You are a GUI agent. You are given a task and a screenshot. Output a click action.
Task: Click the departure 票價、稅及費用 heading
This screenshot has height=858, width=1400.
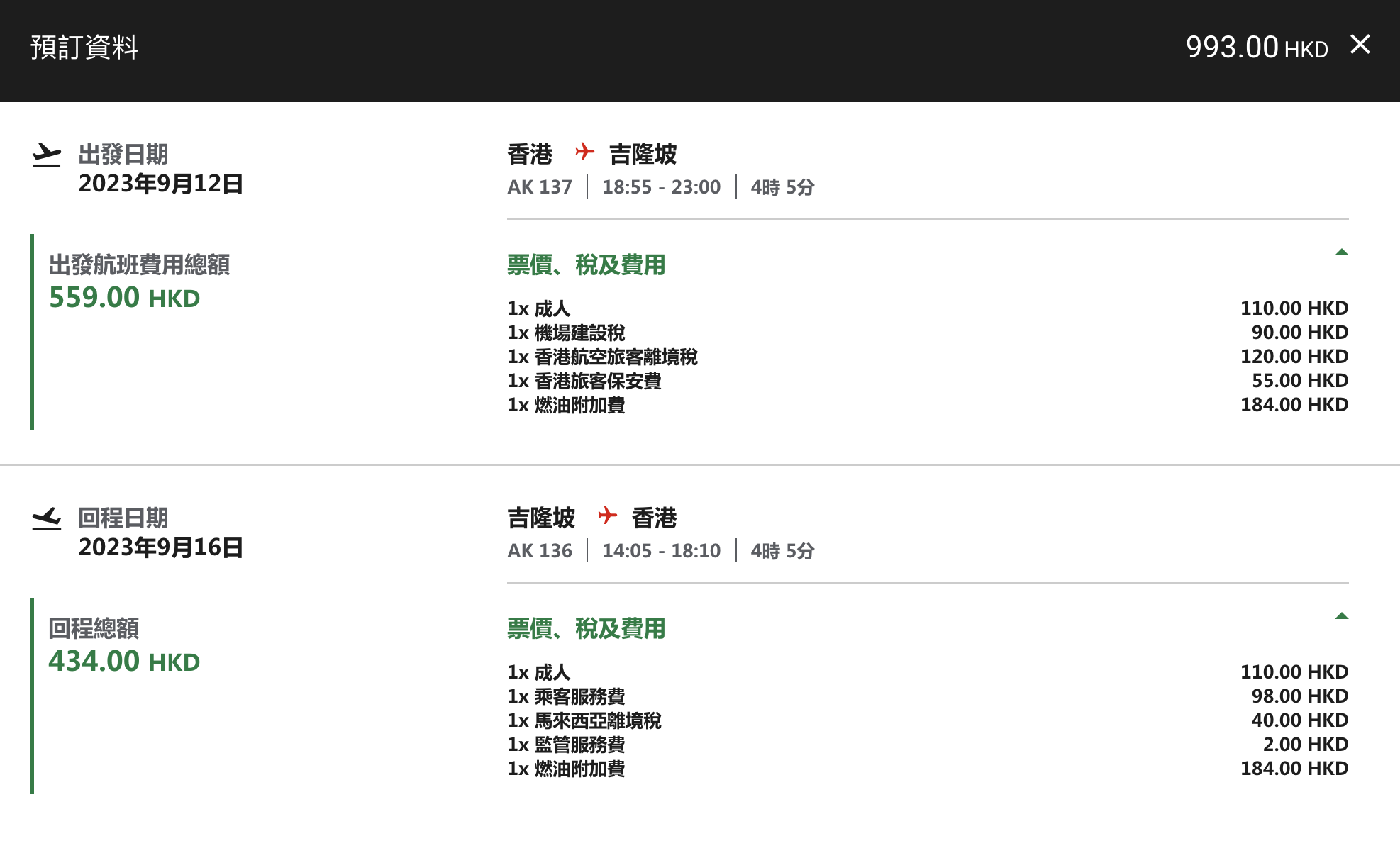584,267
